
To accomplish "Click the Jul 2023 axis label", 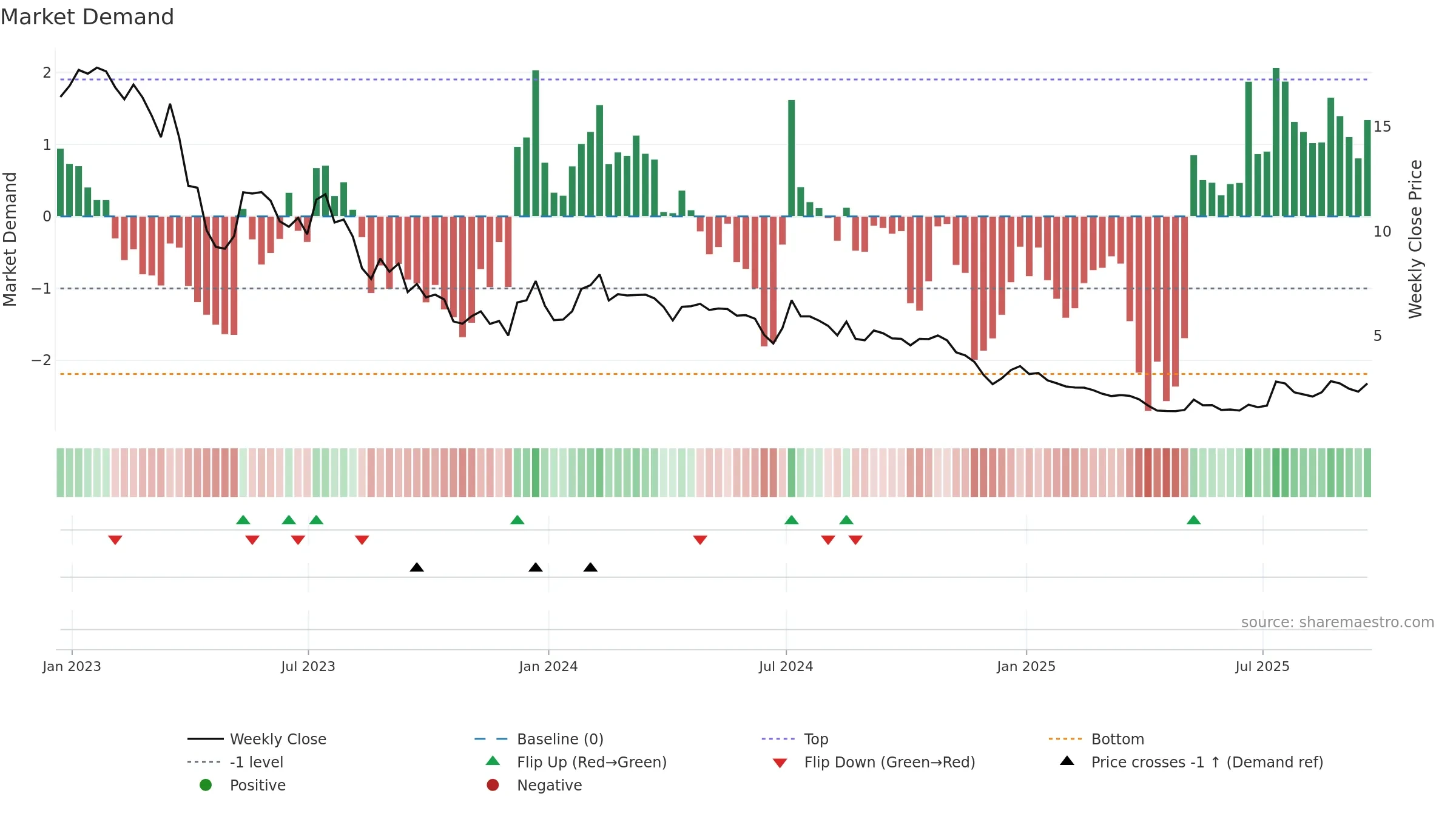I will pos(308,666).
